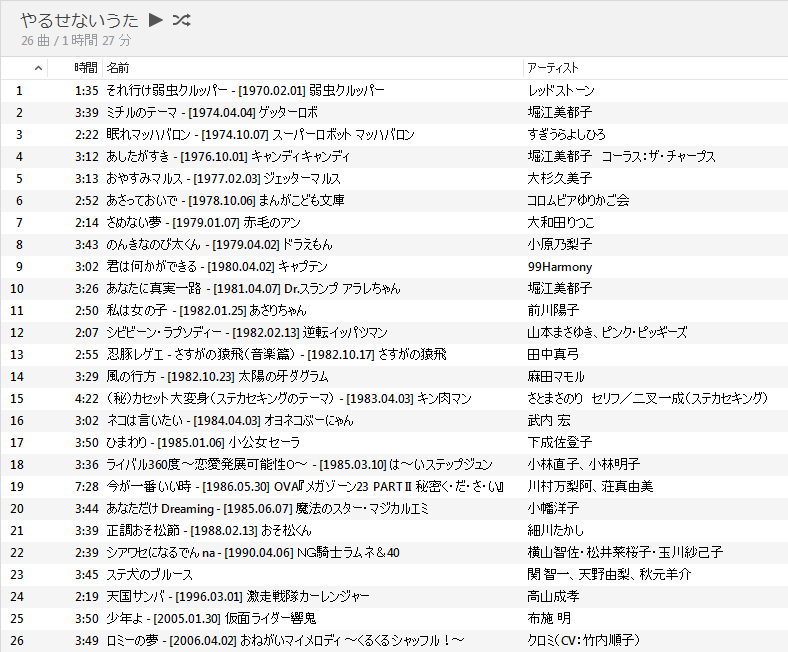This screenshot has width=788, height=652.
Task: Click artist 細川たかし
Action: (x=555, y=530)
